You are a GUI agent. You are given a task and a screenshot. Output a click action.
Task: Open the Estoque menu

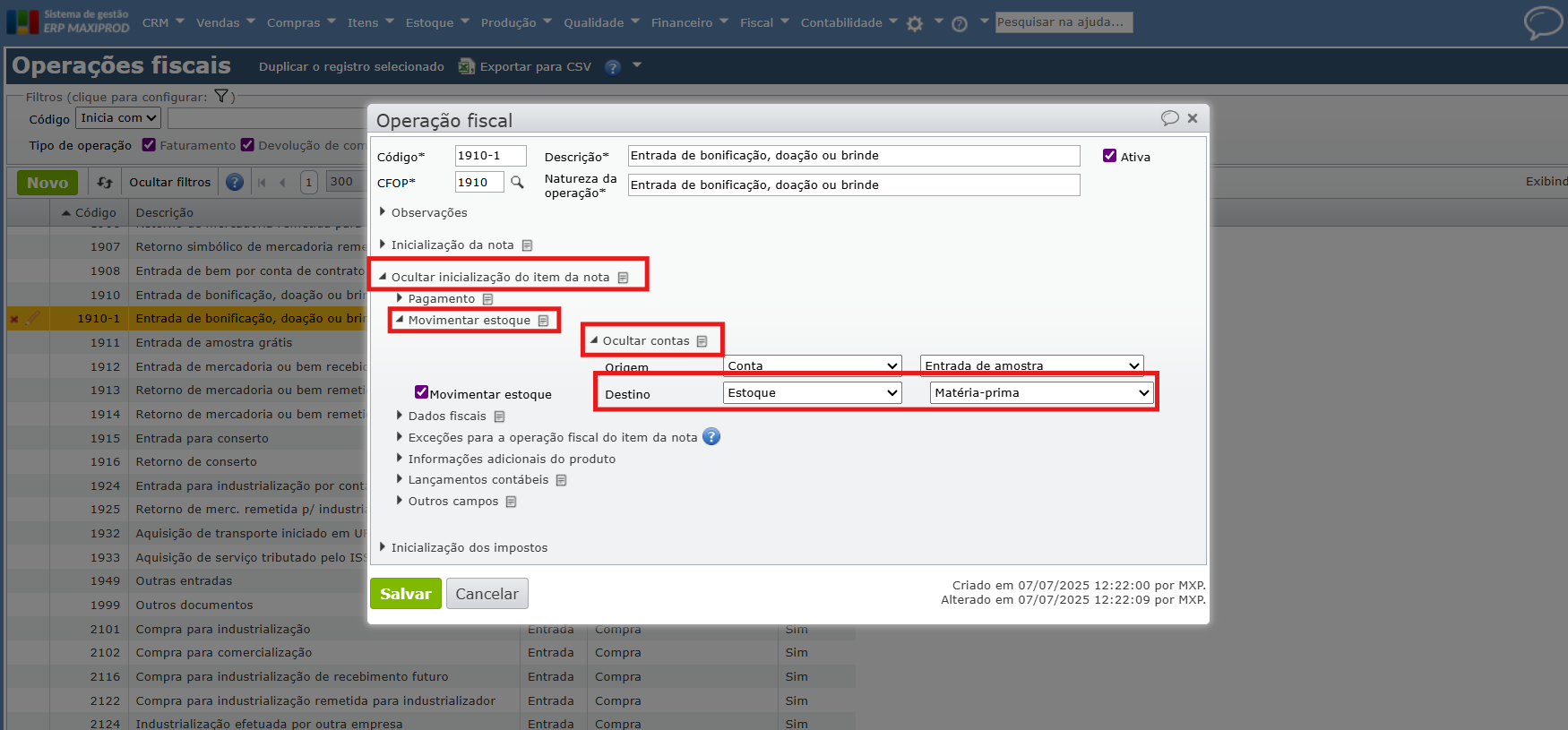click(x=437, y=22)
